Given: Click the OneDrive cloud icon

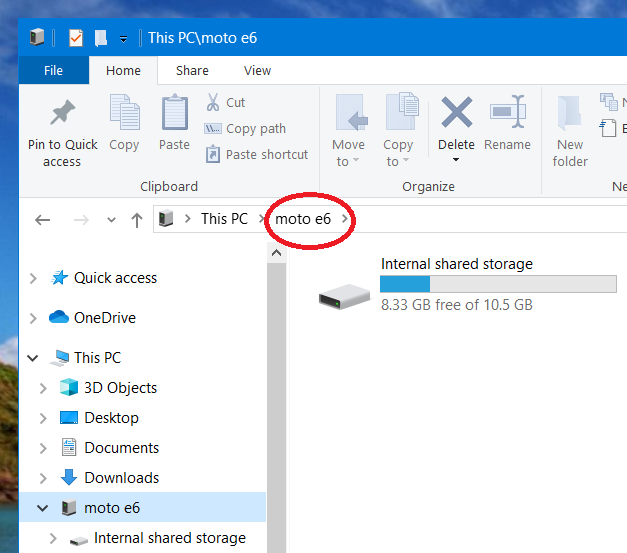Looking at the screenshot, I should pyautogui.click(x=59, y=317).
